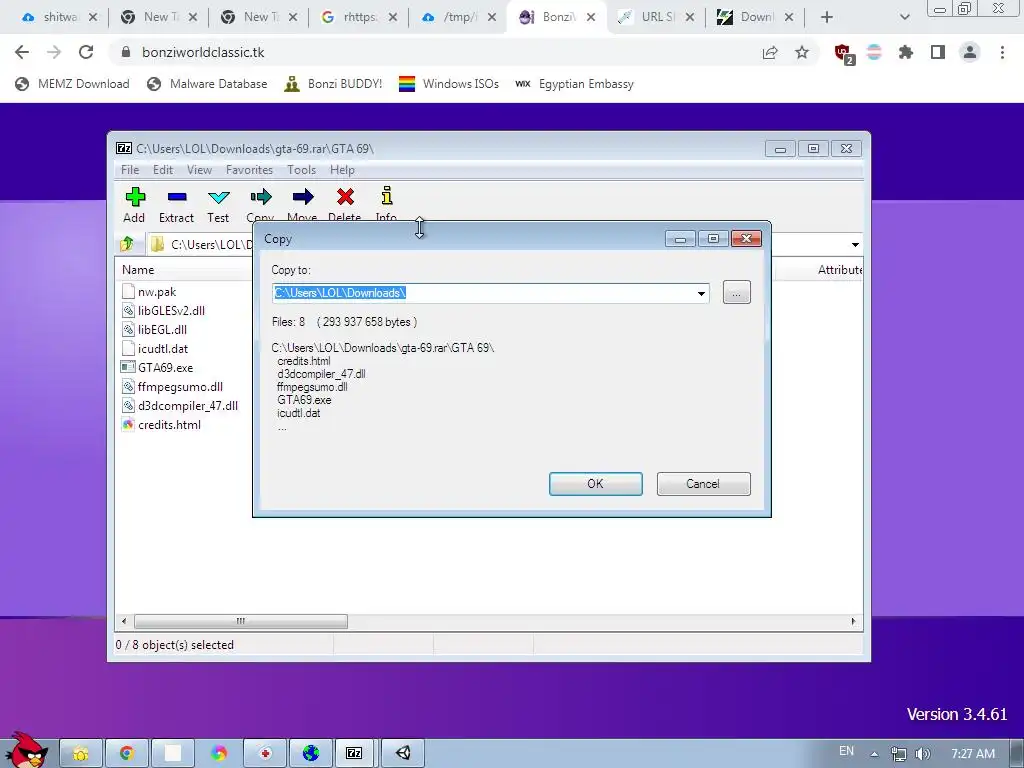Click the Info toolbar icon
This screenshot has width=1024, height=768.
(x=387, y=202)
